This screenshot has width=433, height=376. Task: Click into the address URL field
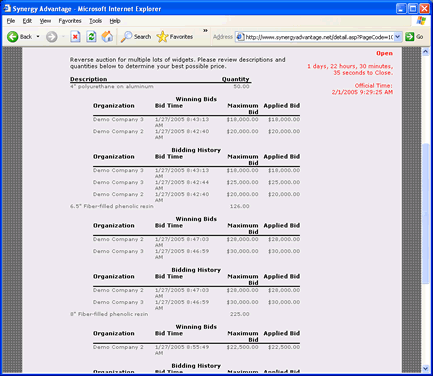tap(319, 37)
